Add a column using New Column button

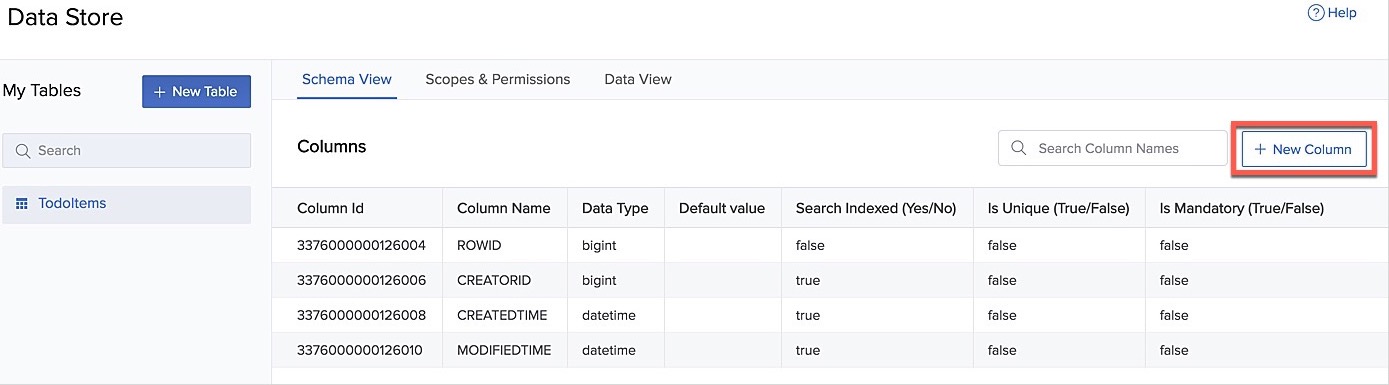click(1303, 149)
